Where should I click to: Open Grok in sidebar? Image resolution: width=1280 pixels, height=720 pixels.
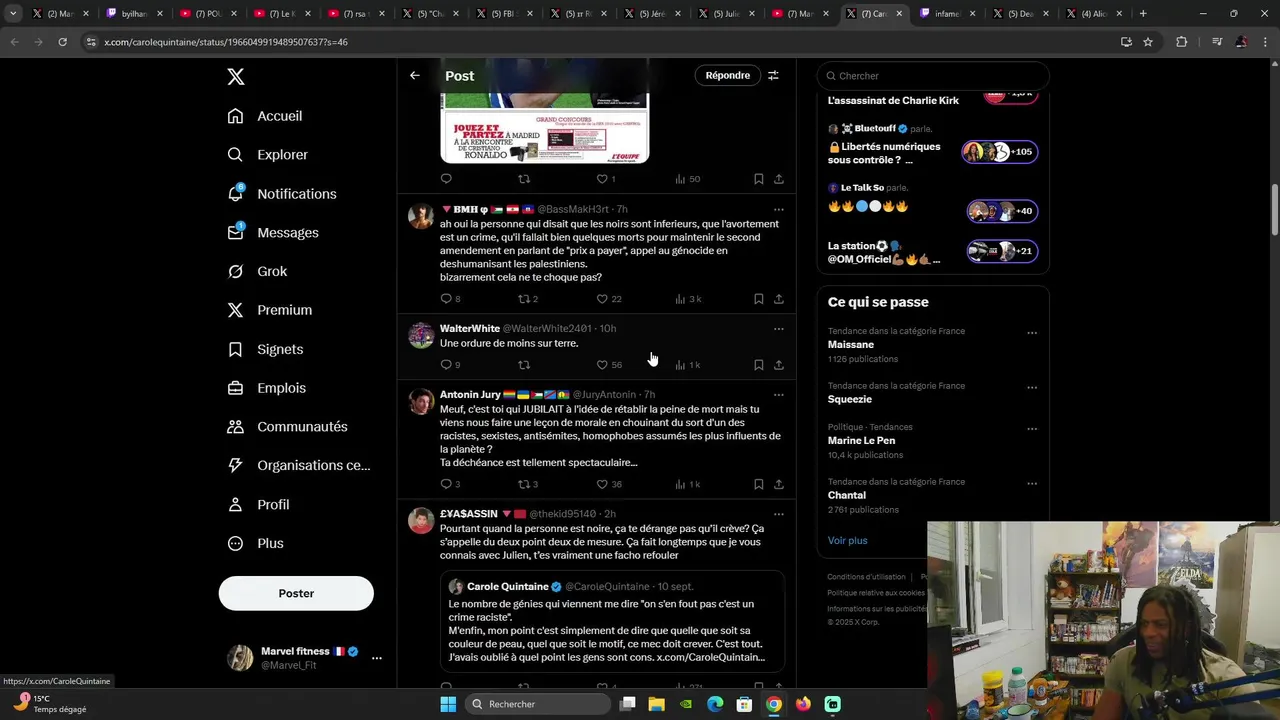point(258,271)
